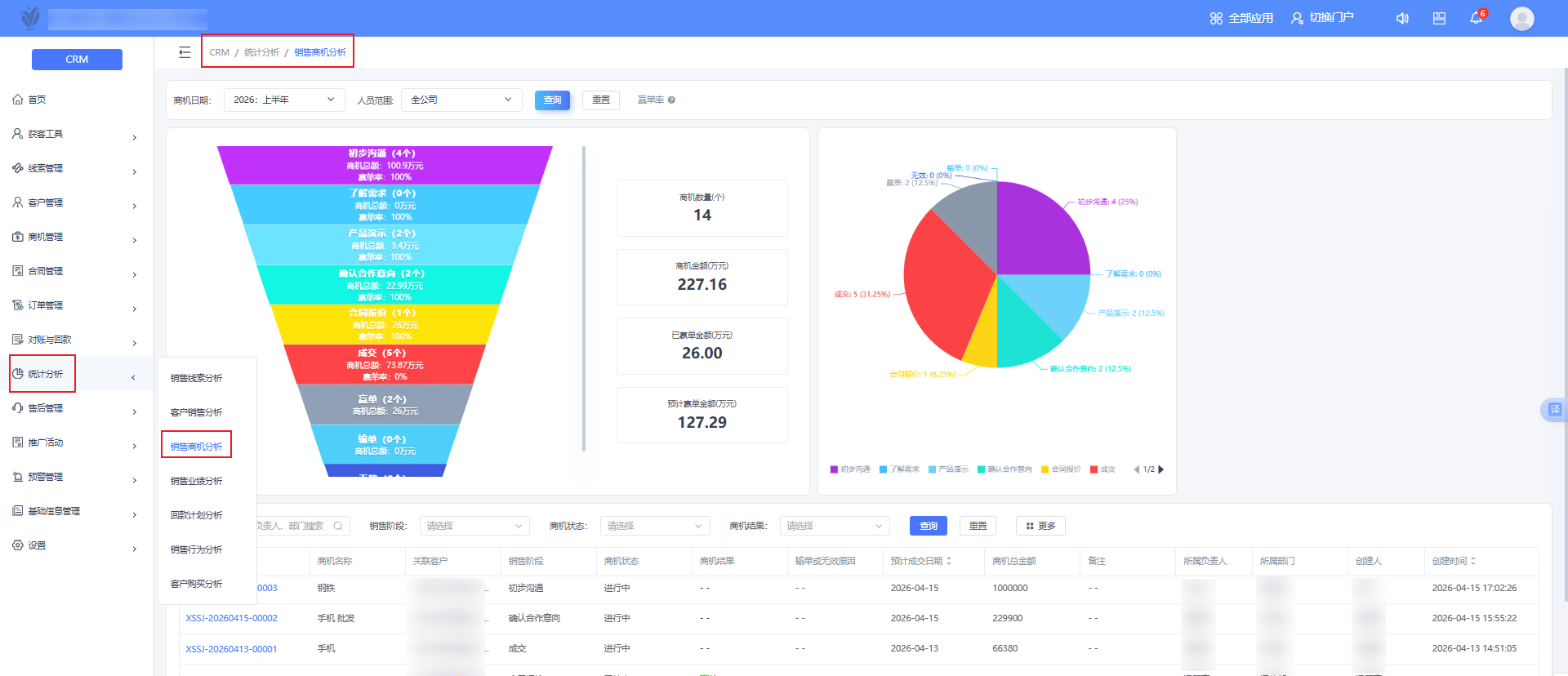Mute via the speaker icon in header
Viewport: 1568px width, 676px height.
coord(1402,18)
